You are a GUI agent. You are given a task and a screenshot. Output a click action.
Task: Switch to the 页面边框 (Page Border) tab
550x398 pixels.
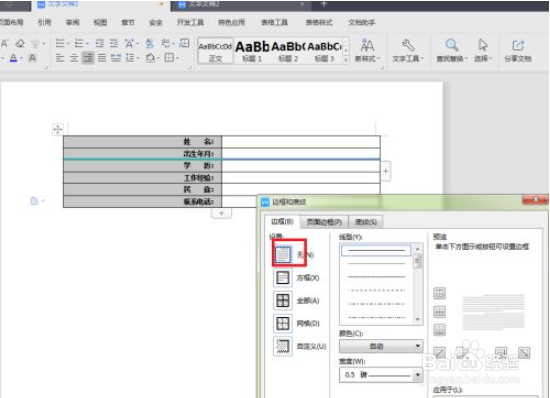[x=324, y=222]
